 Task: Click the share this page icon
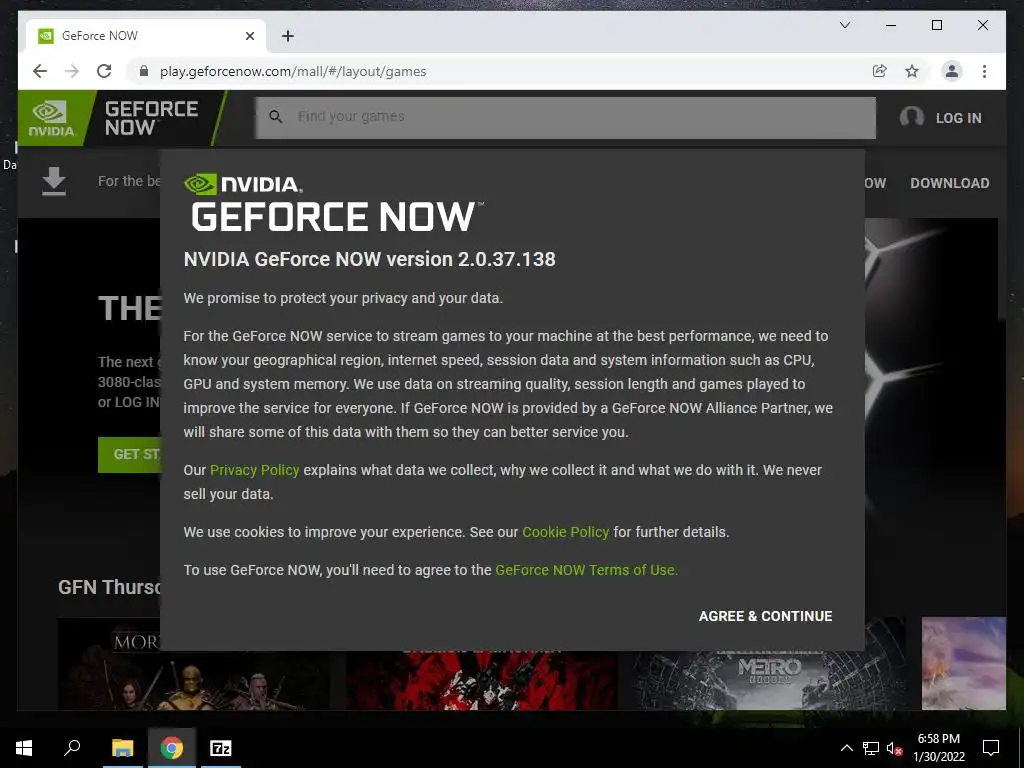(880, 71)
